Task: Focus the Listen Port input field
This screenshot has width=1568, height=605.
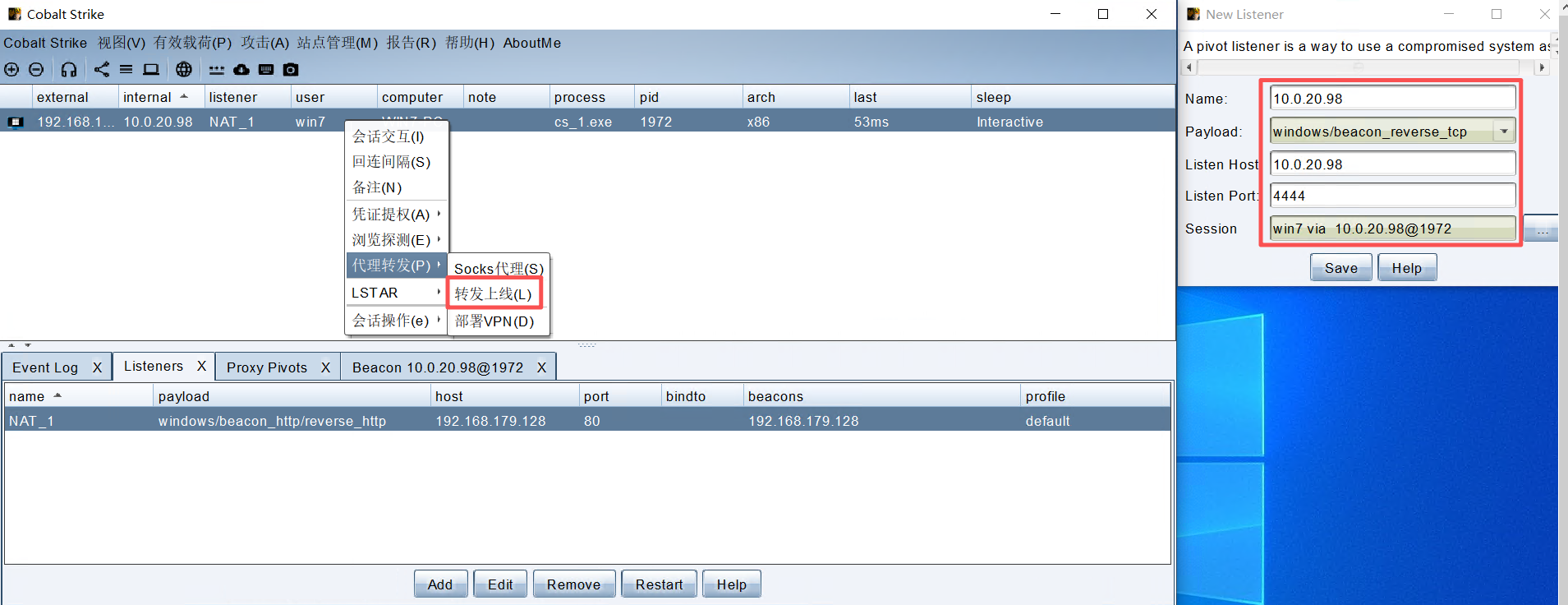Action: [1392, 196]
